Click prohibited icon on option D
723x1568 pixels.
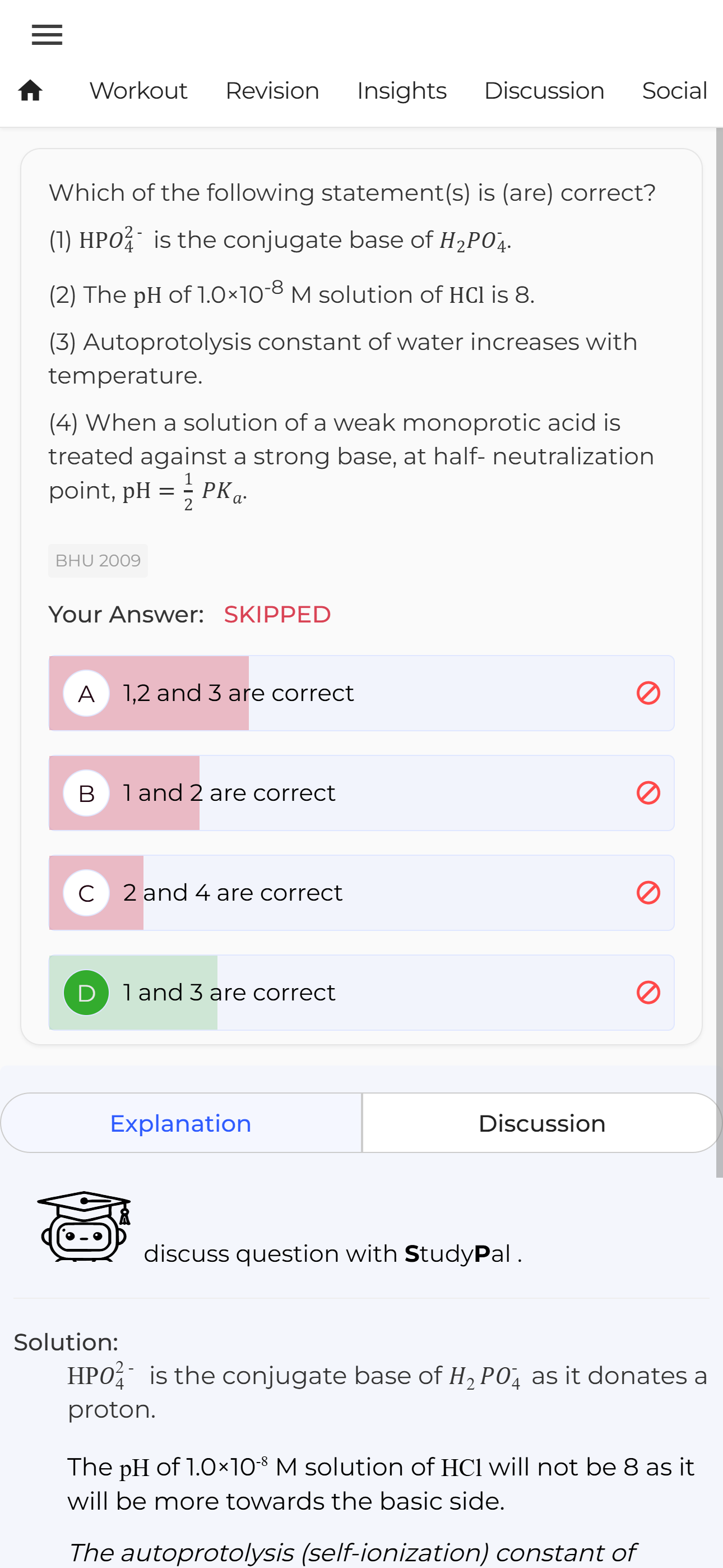click(648, 992)
